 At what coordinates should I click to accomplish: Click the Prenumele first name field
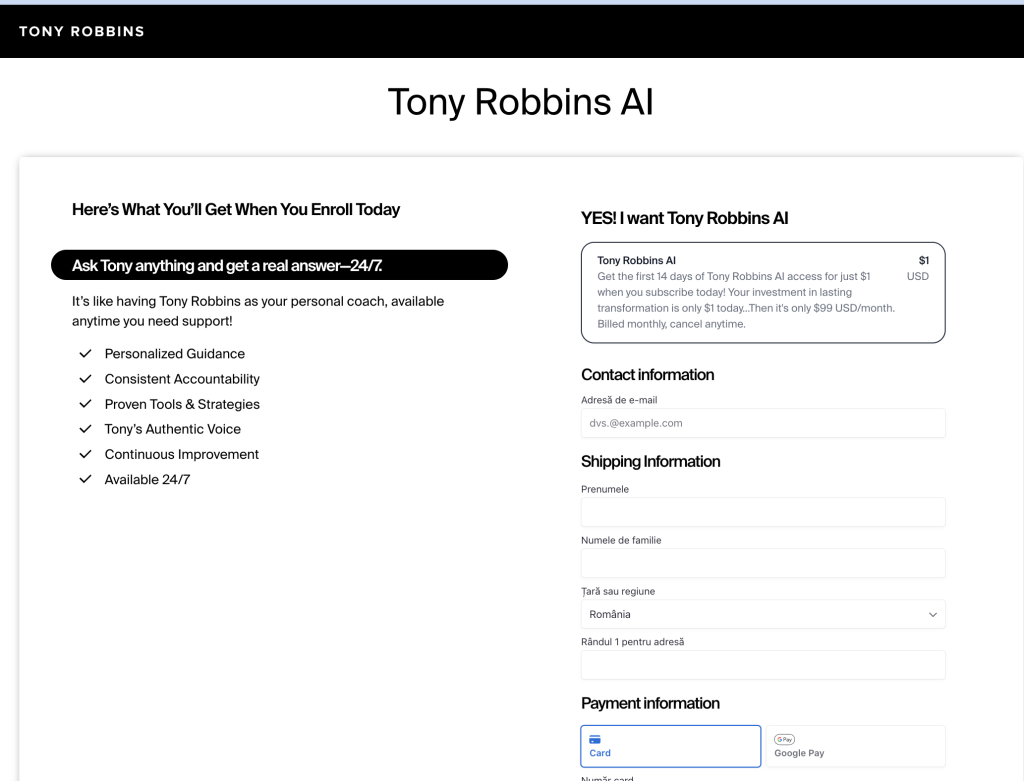tap(763, 512)
